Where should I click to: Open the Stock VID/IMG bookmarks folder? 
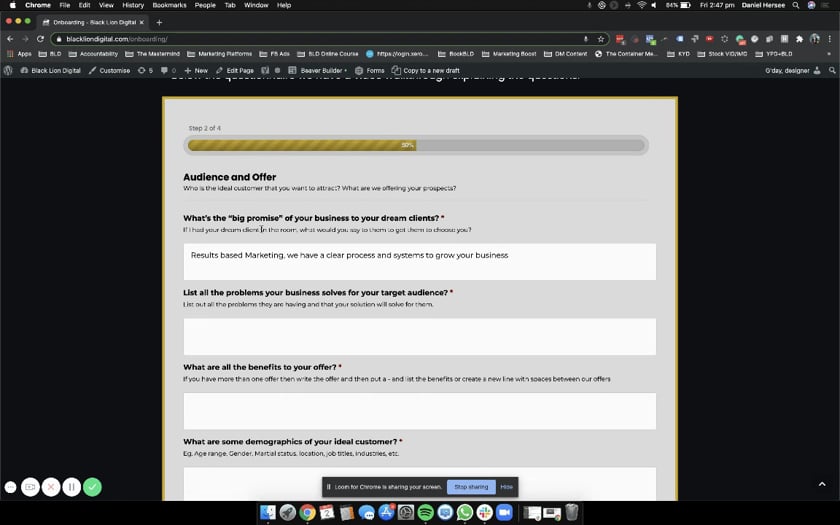click(722, 54)
